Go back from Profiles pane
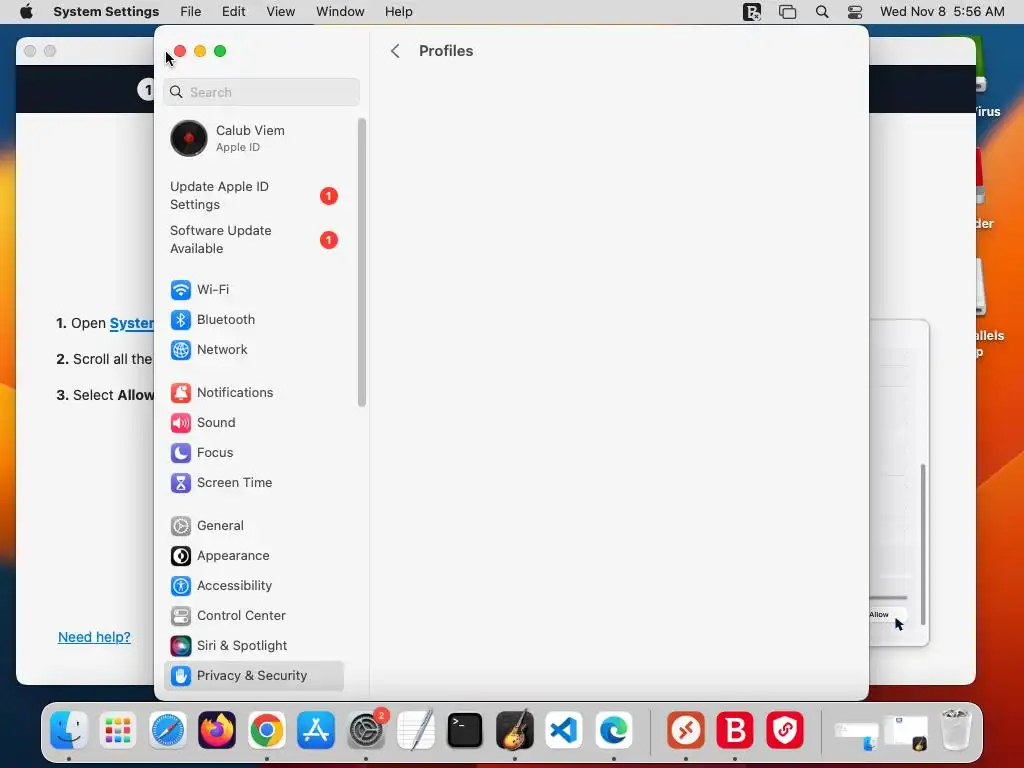 [394, 51]
